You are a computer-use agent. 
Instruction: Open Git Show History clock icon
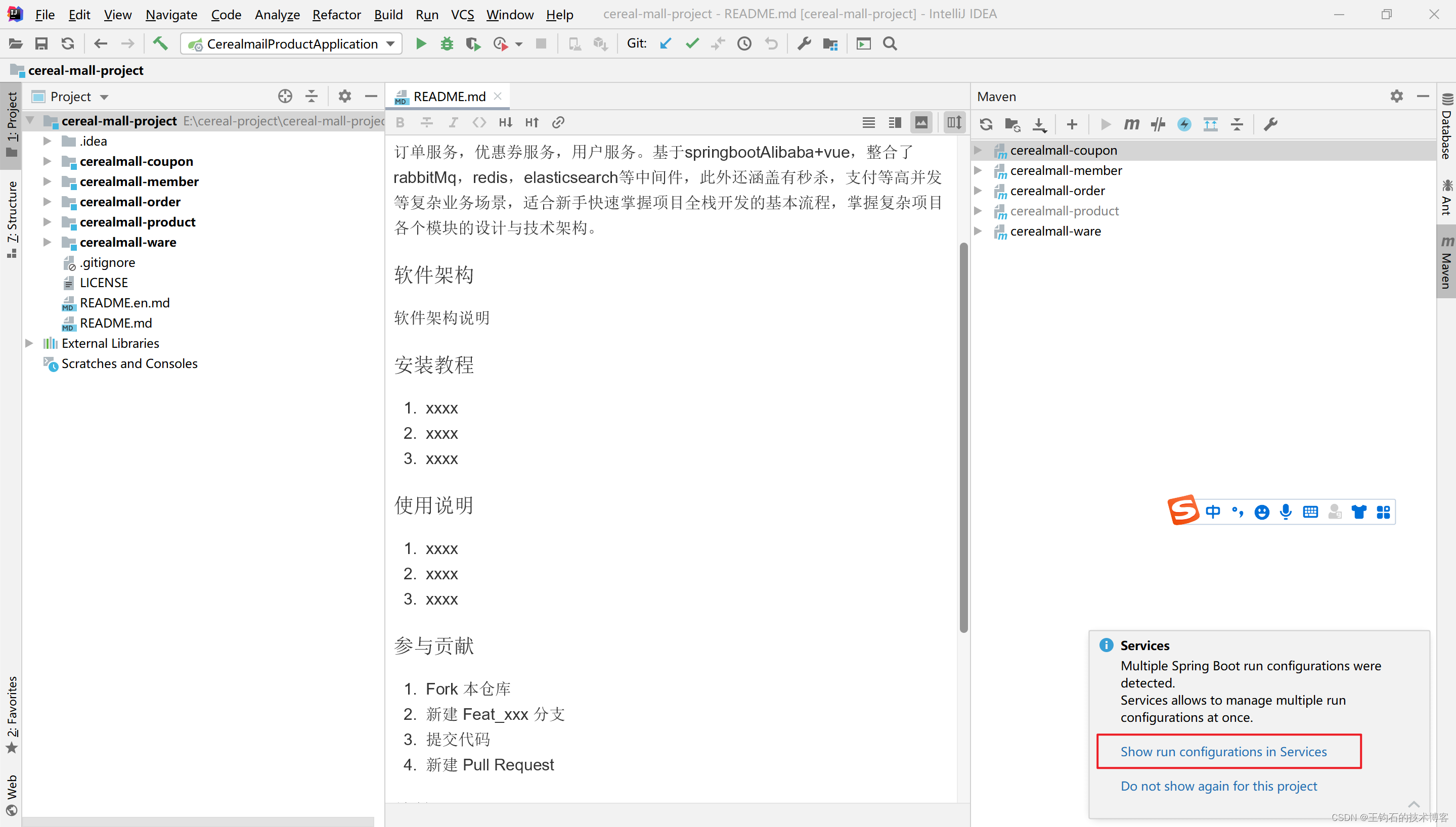click(x=744, y=44)
